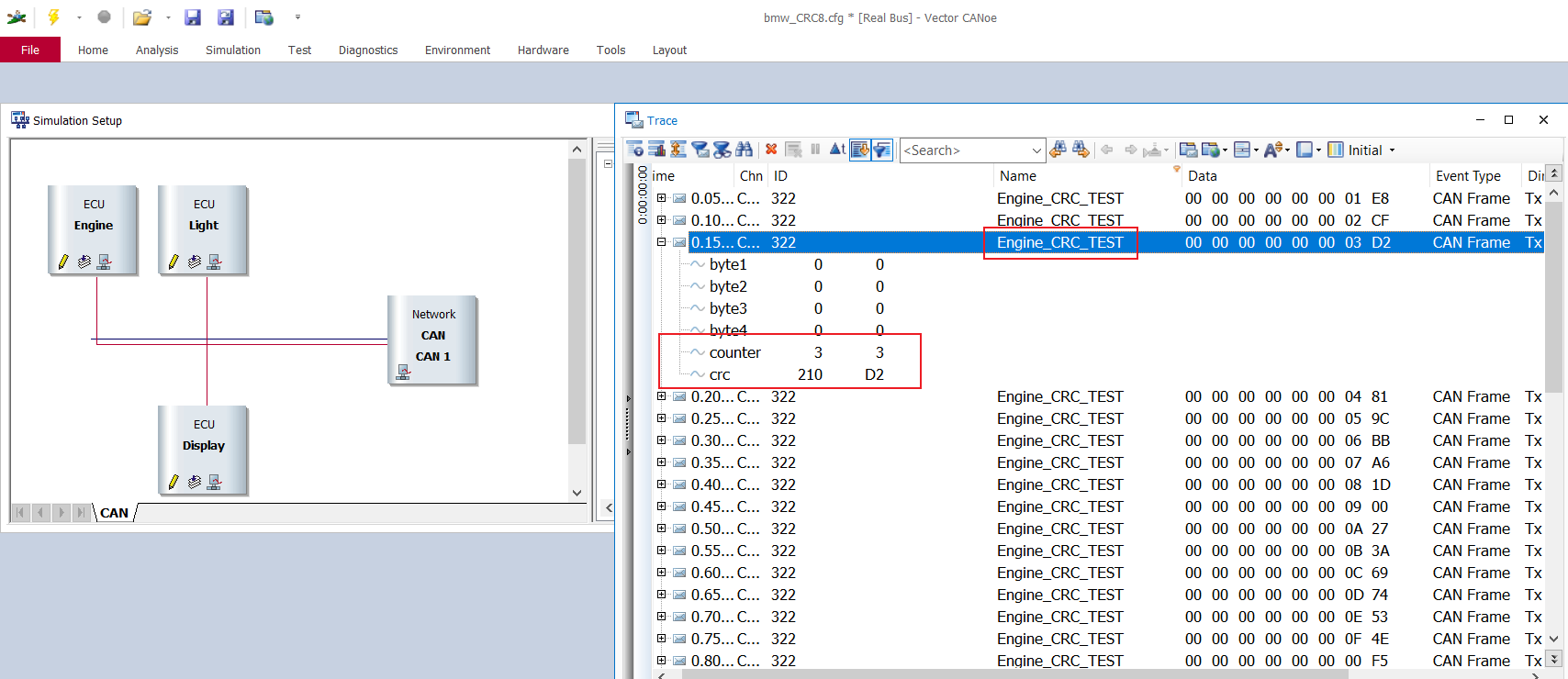Viewport: 1568px width, 679px height.
Task: Click inside the Trace Search input field
Action: [x=964, y=150]
